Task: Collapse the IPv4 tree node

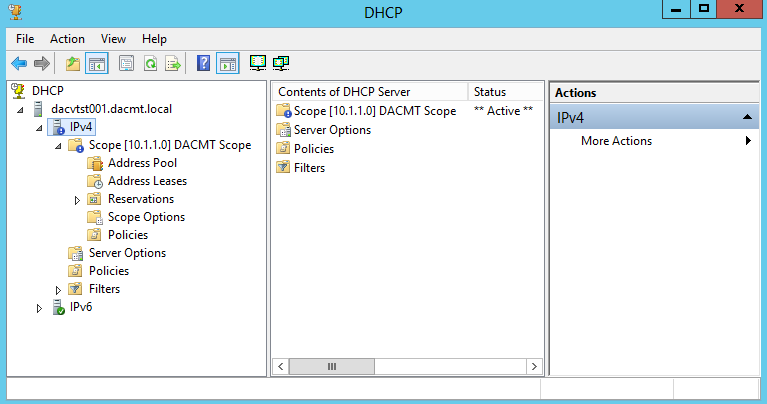Action: (x=39, y=128)
